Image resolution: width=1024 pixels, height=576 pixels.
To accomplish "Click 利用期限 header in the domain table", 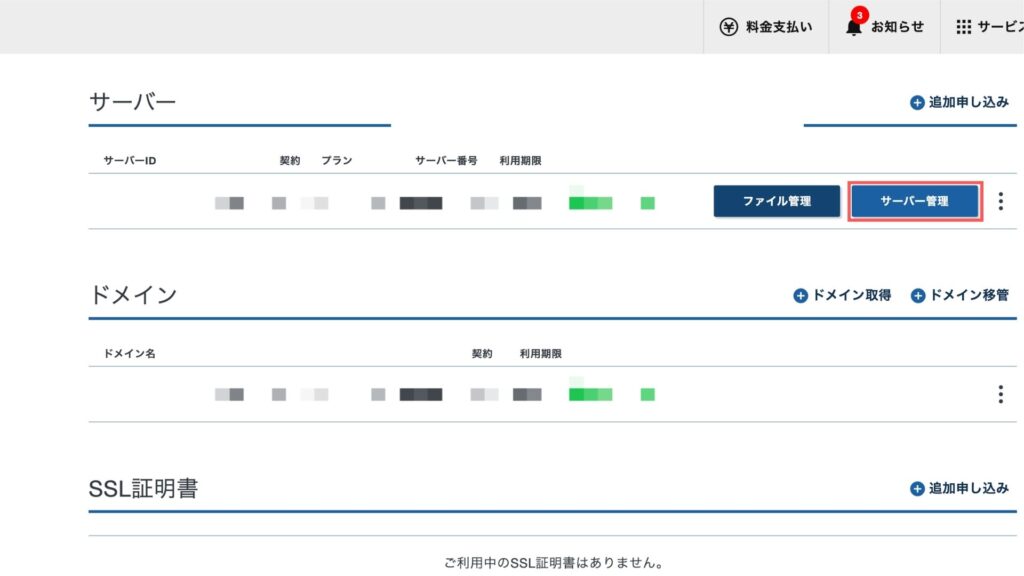I will point(541,353).
